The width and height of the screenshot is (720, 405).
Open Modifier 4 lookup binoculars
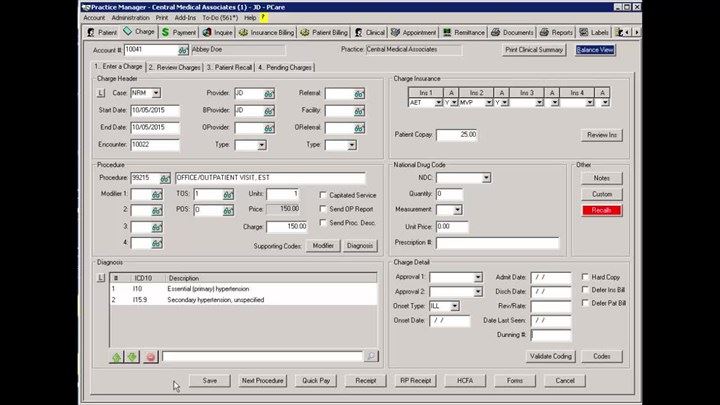pyautogui.click(x=157, y=243)
